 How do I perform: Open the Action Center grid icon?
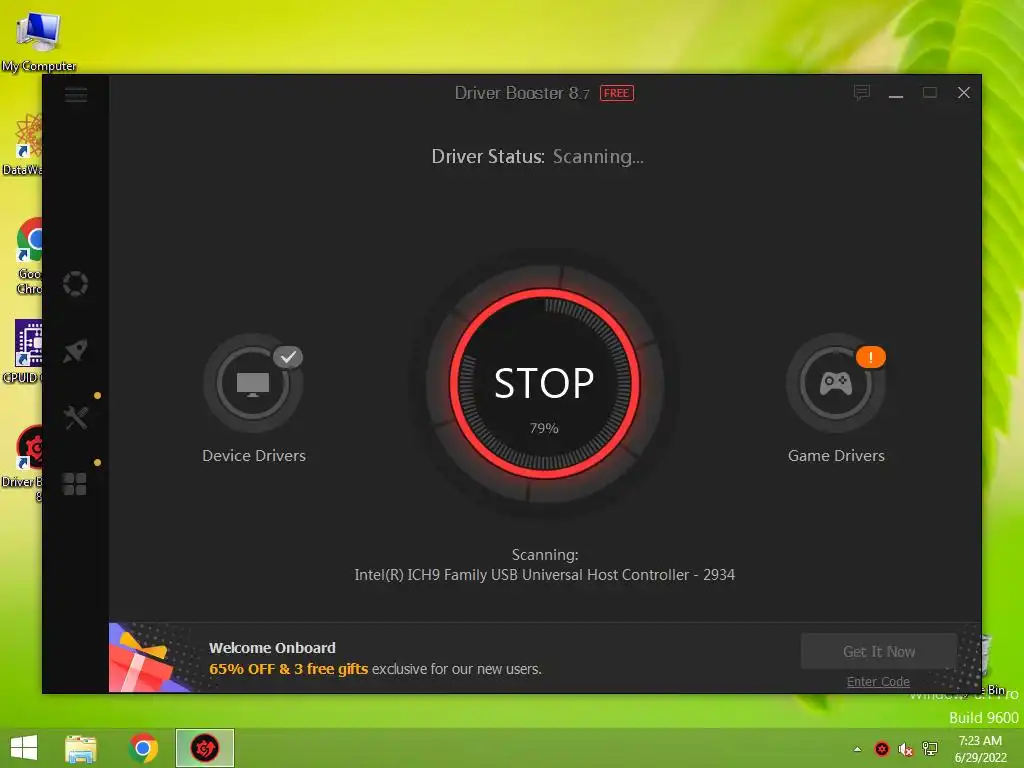pos(74,484)
